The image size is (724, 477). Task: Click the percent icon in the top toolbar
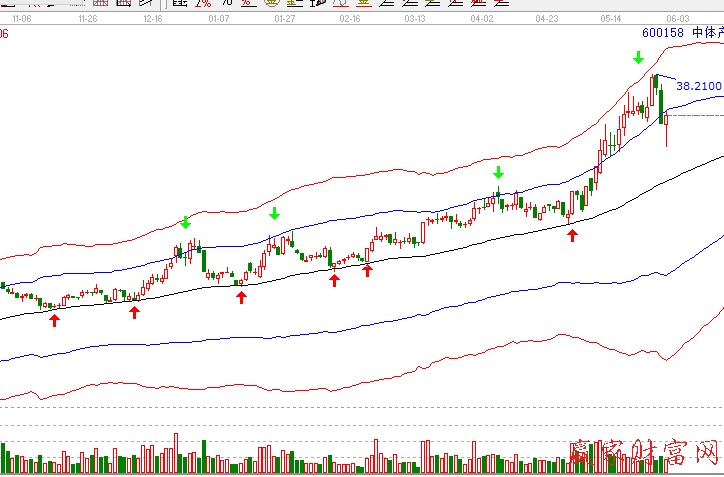[203, 4]
